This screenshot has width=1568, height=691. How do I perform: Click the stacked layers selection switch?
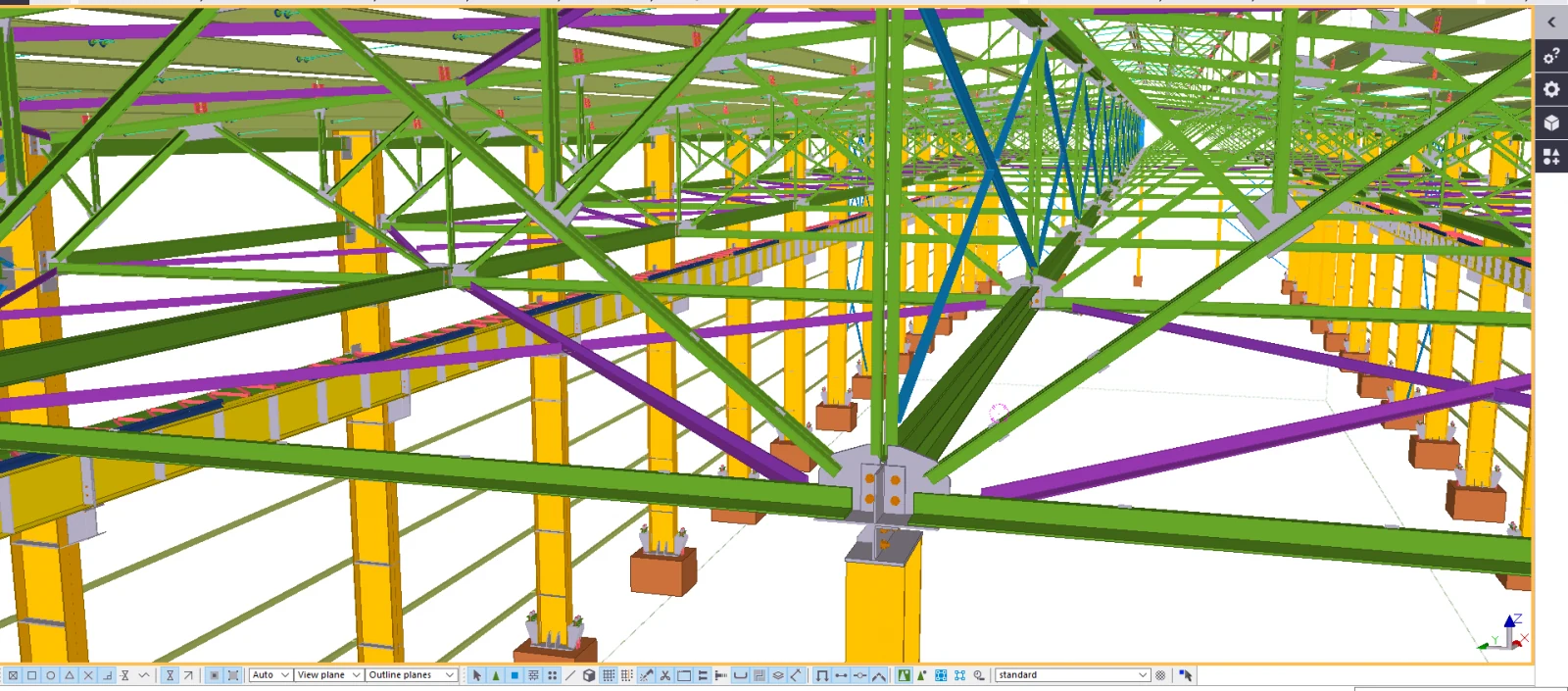pos(778,675)
